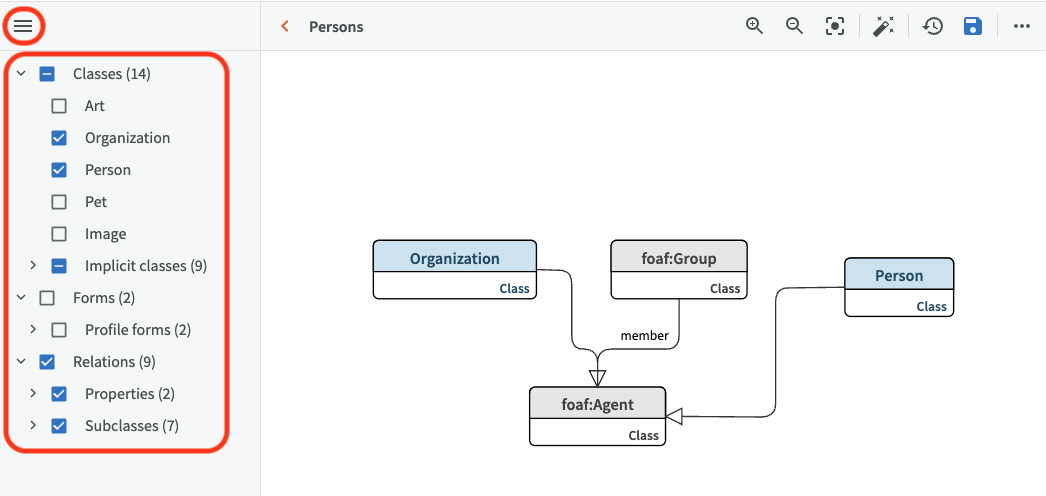Screen dimensions: 1046x496
Task: Click the Person class node in diagram
Action: tap(898, 276)
